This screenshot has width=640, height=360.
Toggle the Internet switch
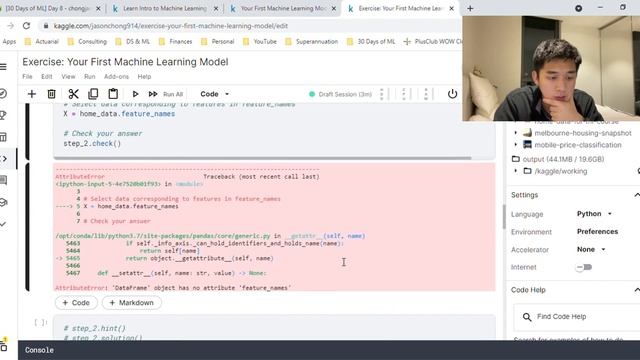(584, 267)
